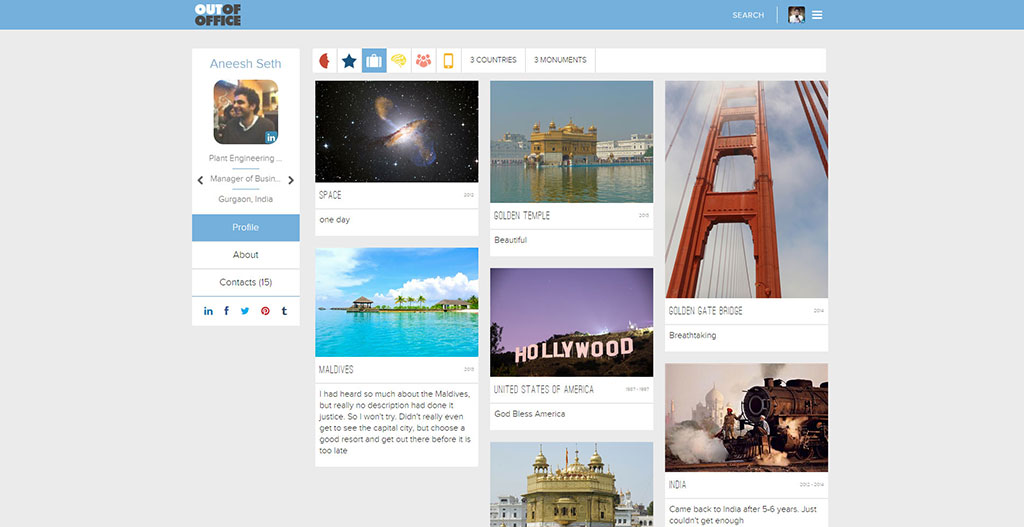Open the 3 COUNTRIES filter
This screenshot has height=527, width=1024.
coord(493,60)
